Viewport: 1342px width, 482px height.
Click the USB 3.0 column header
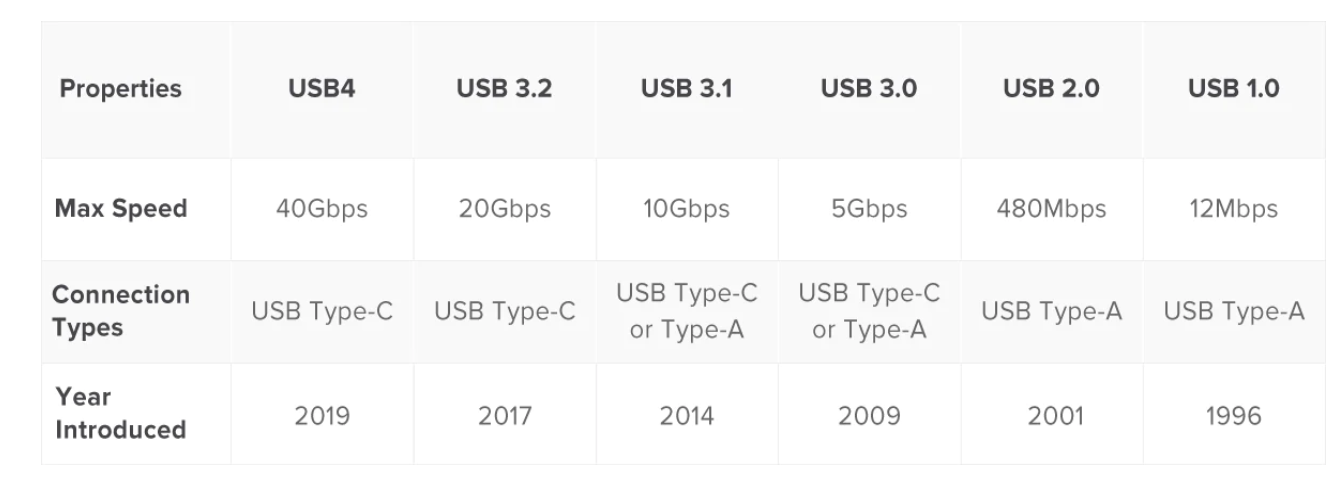pos(868,88)
